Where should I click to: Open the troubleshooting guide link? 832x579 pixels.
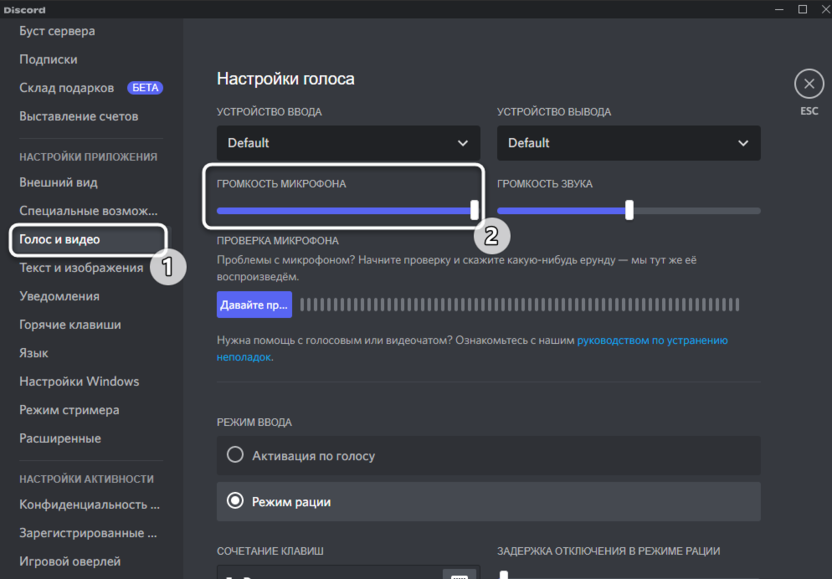coord(652,340)
